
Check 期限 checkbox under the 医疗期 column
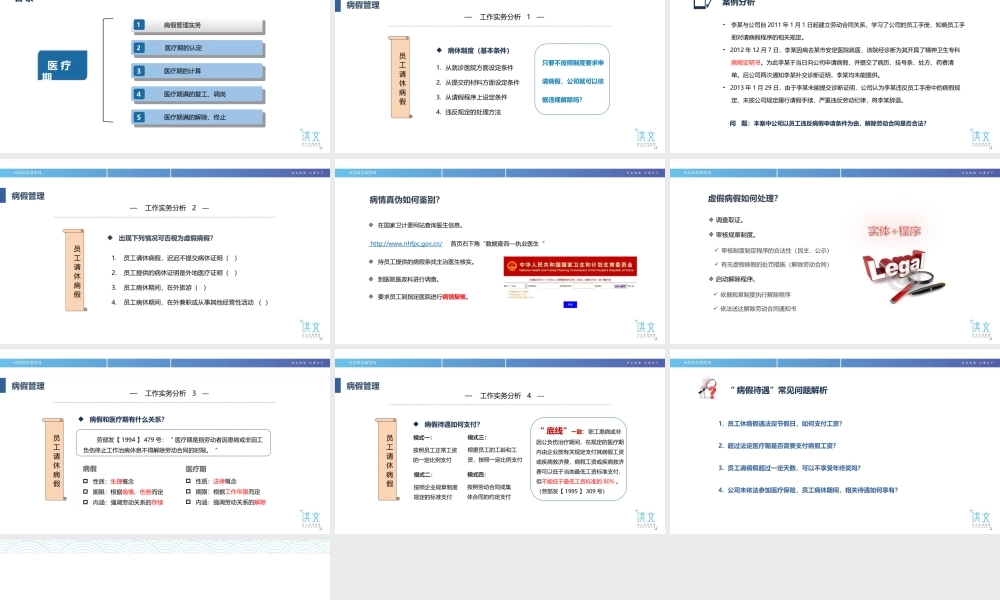pyautogui.click(x=187, y=491)
